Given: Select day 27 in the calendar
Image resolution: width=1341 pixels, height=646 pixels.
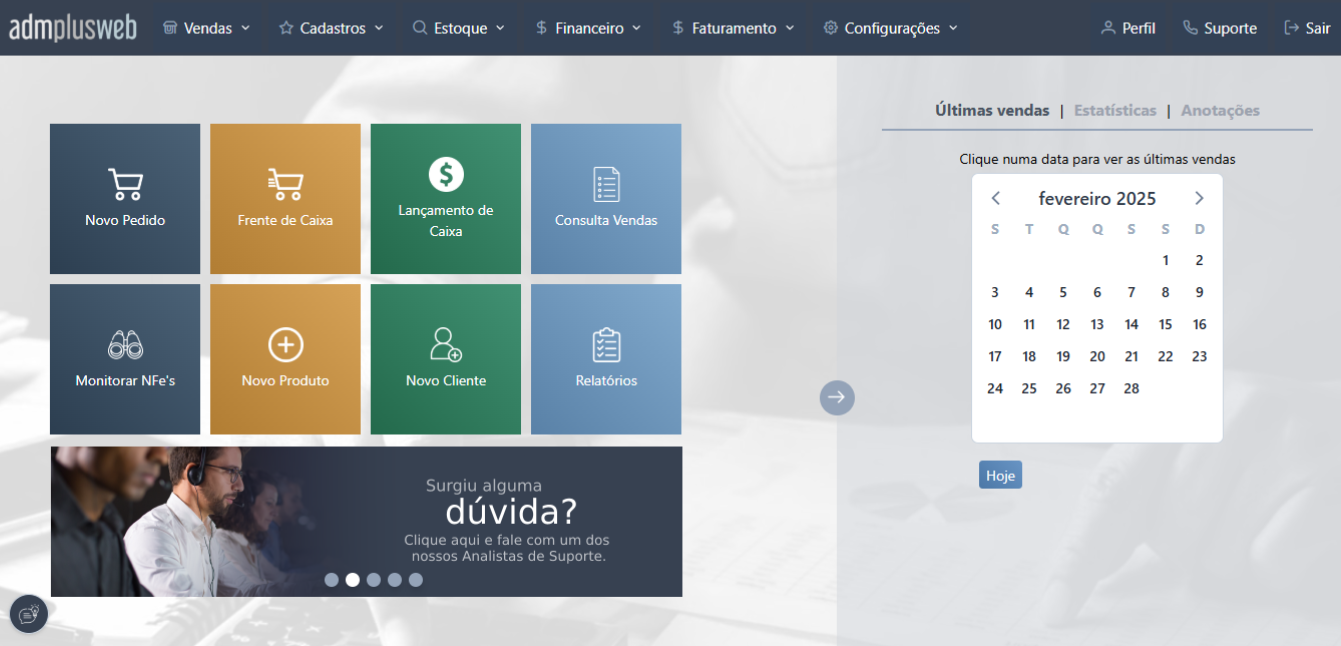Looking at the screenshot, I should pyautogui.click(x=1097, y=388).
